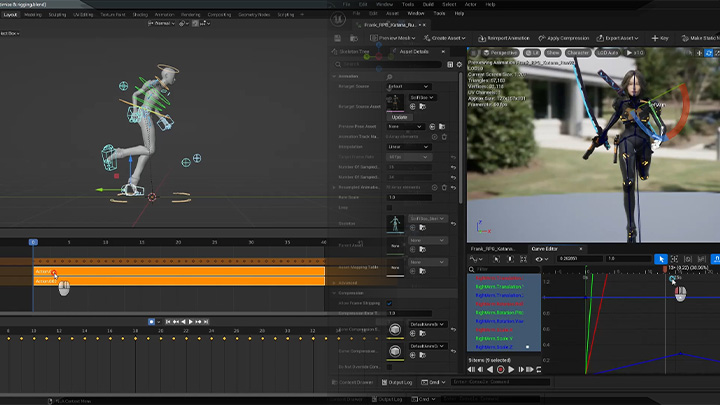Open Preview Mesh dropdown

[393, 38]
